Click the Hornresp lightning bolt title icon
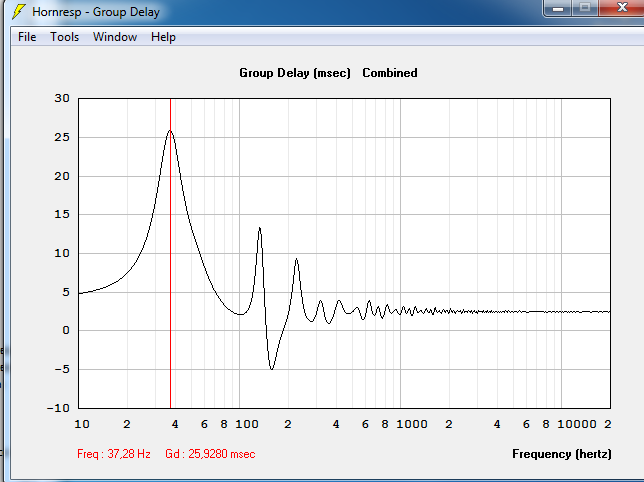This screenshot has width=644, height=482. pos(18,11)
